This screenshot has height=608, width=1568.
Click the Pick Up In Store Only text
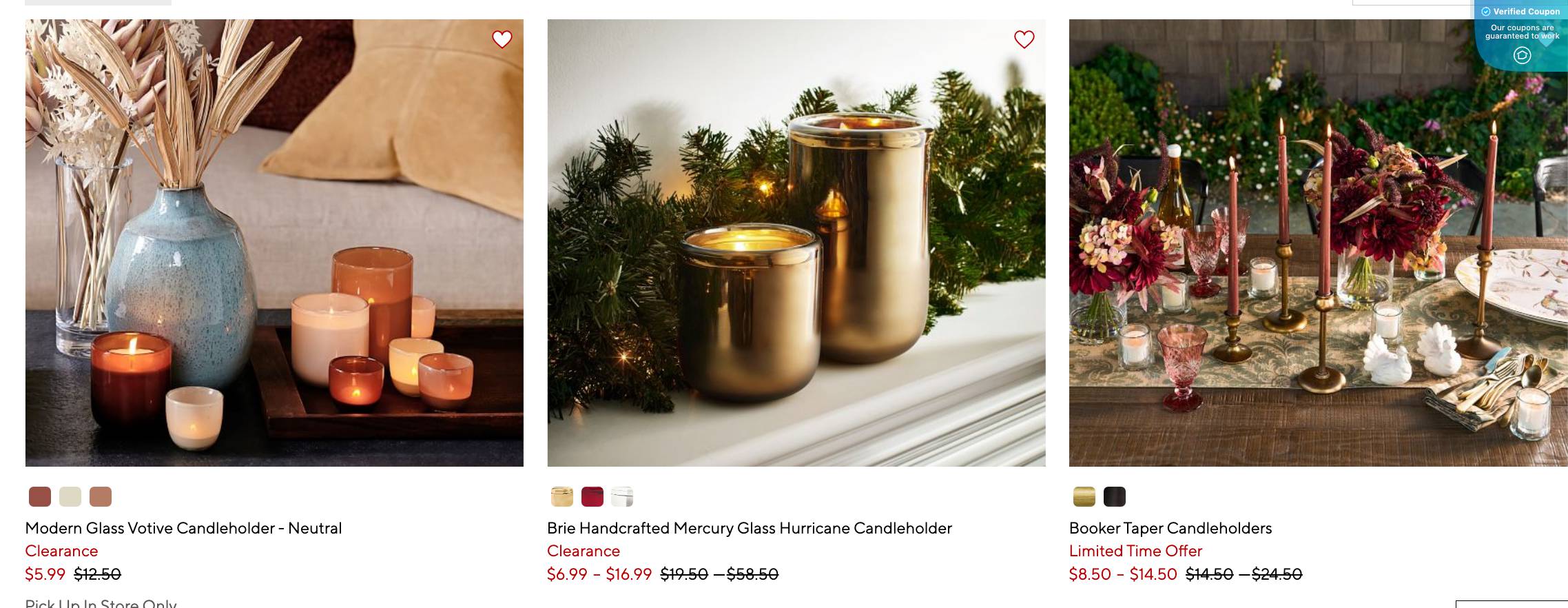coord(100,602)
